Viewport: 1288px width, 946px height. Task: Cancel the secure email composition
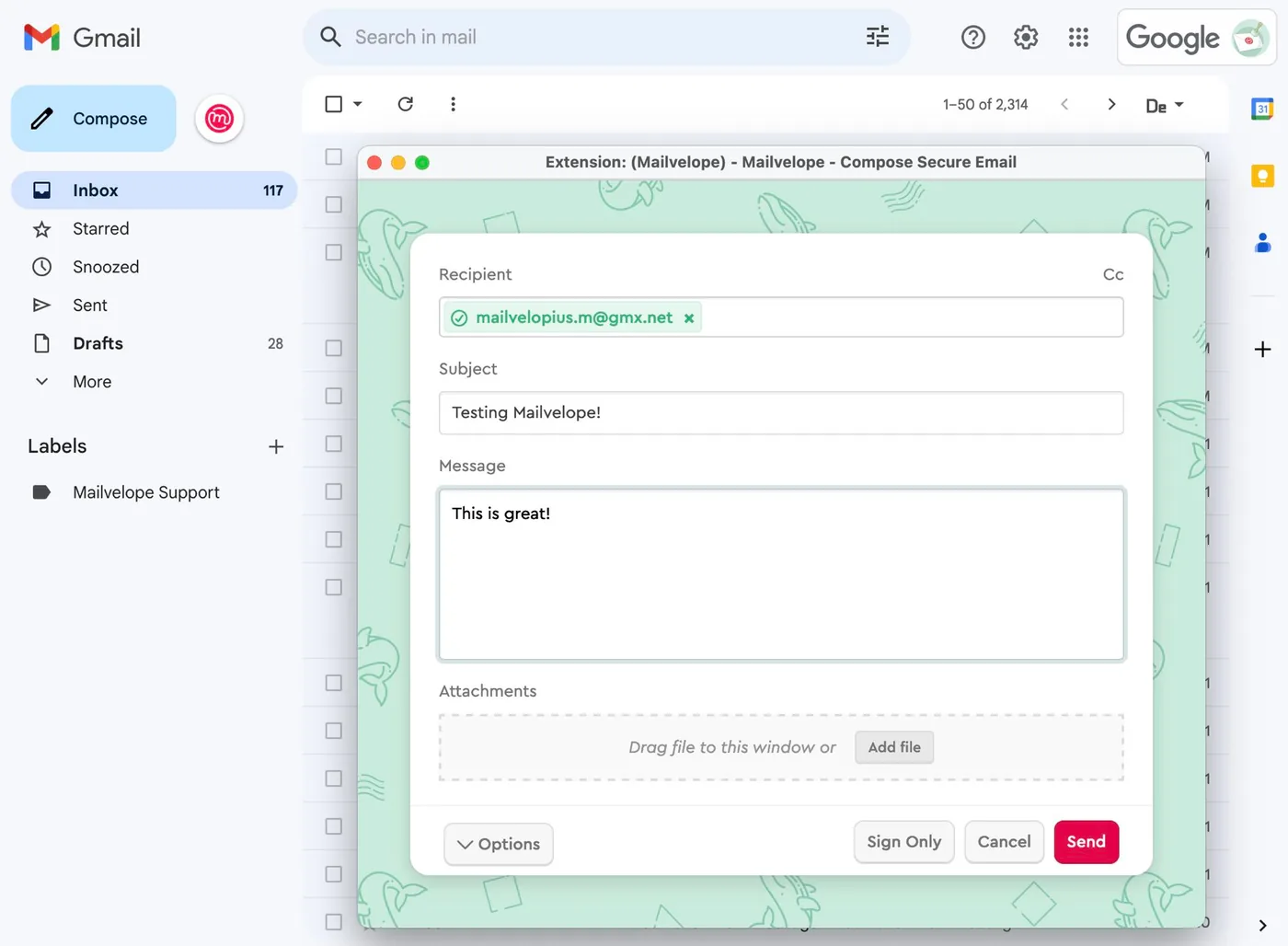tap(1004, 842)
